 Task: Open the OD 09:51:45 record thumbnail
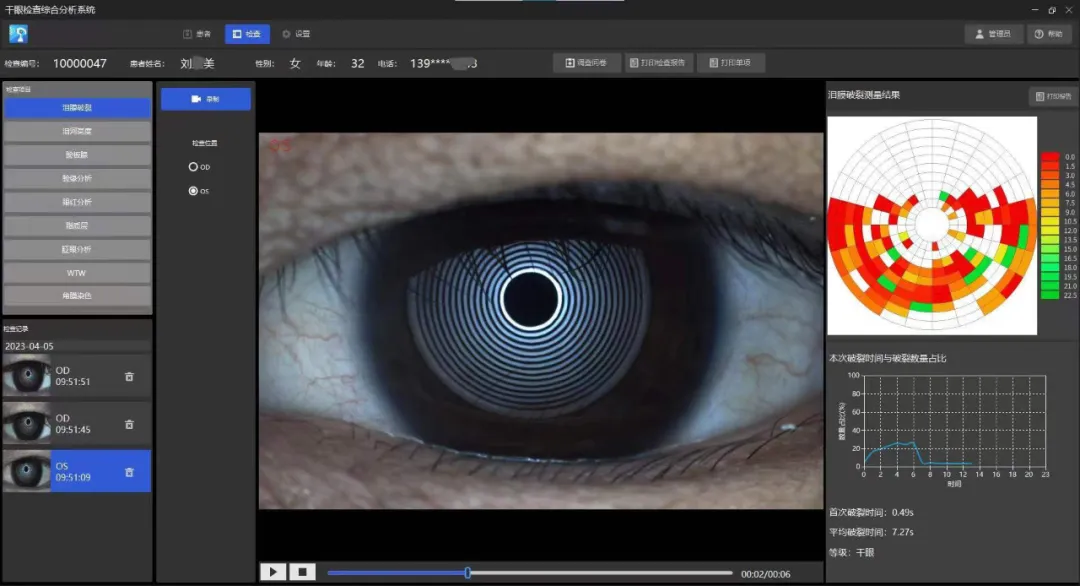[27, 423]
